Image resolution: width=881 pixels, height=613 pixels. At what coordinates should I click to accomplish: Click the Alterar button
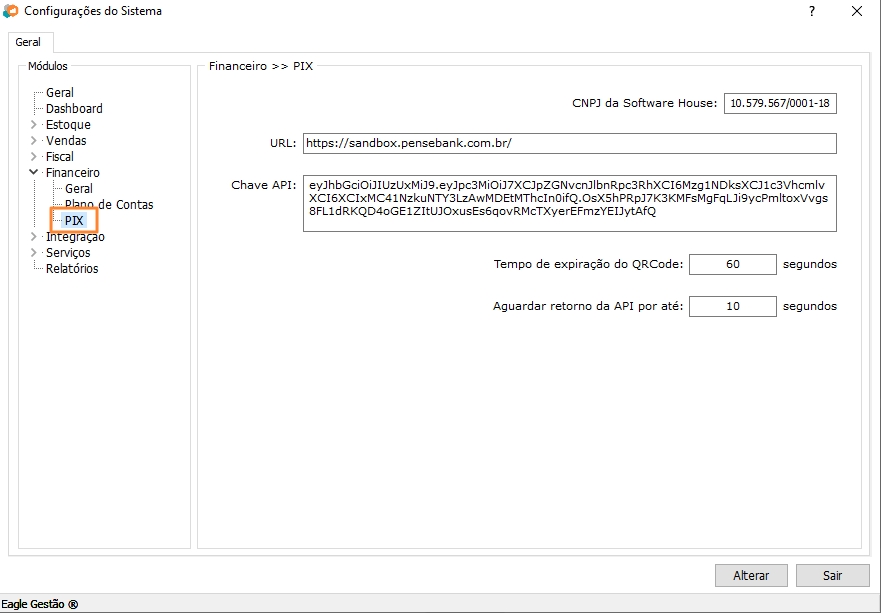751,575
